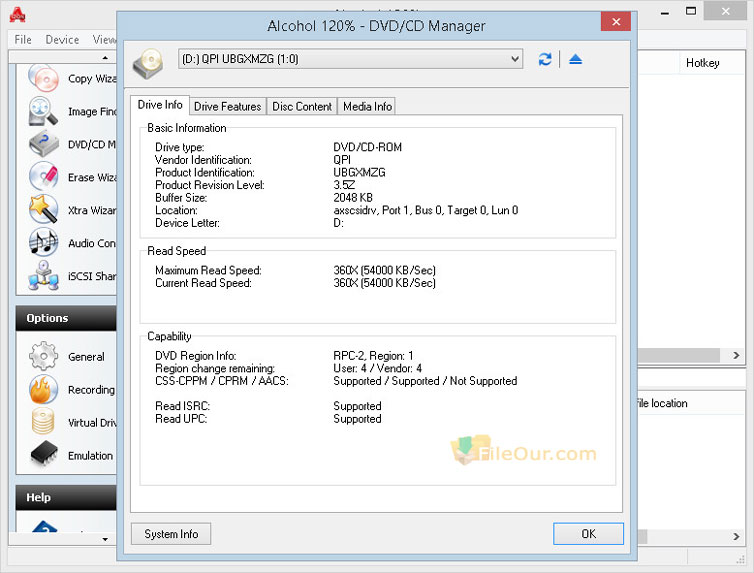This screenshot has height=573, width=754.
Task: Click the RPC-2, Region: 1 value
Action: coord(373,356)
